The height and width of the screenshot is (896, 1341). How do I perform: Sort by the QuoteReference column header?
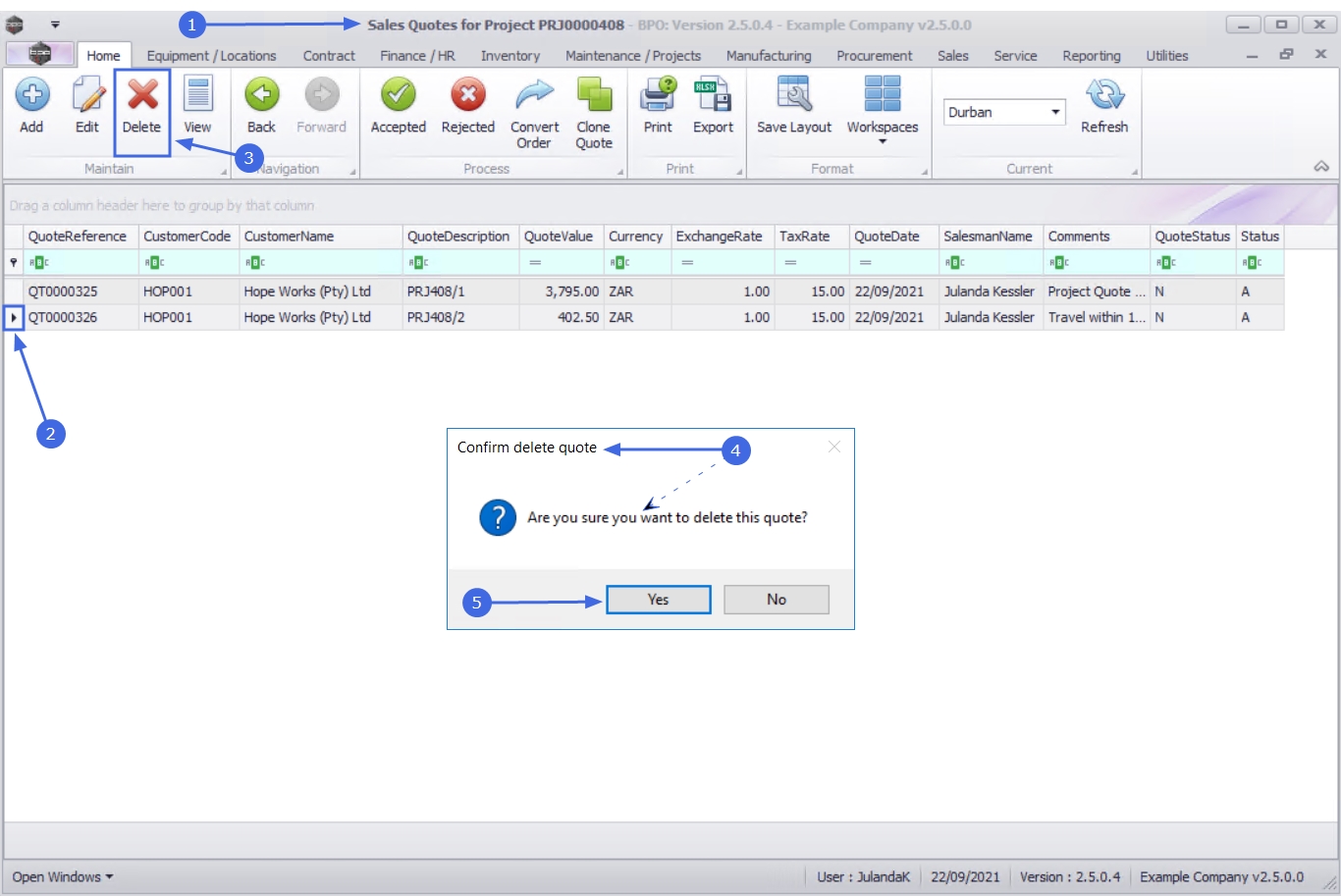tap(81, 237)
